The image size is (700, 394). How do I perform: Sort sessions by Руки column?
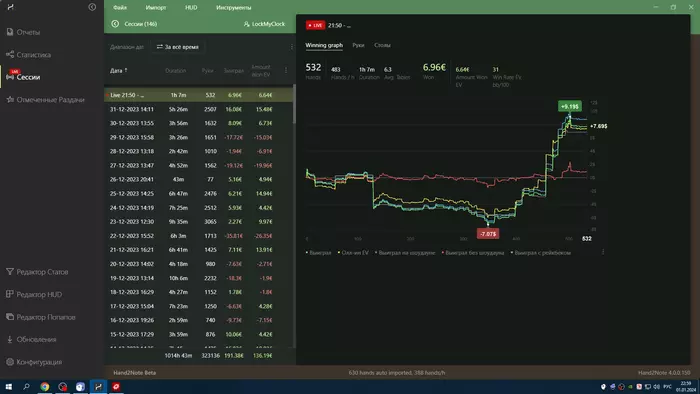pos(207,71)
